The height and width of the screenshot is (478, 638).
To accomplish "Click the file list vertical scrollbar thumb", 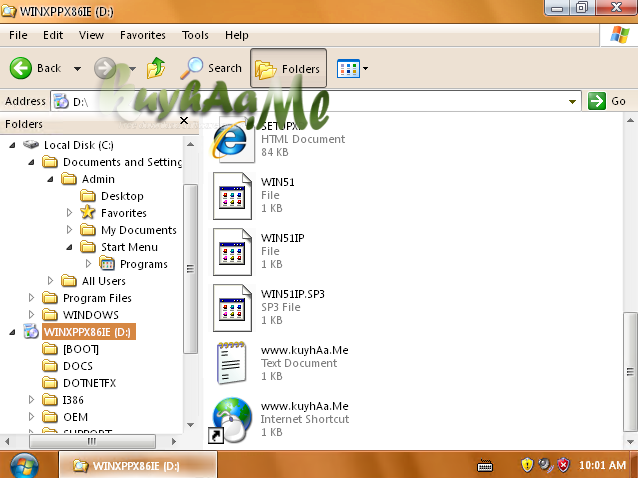I will coord(630,372).
